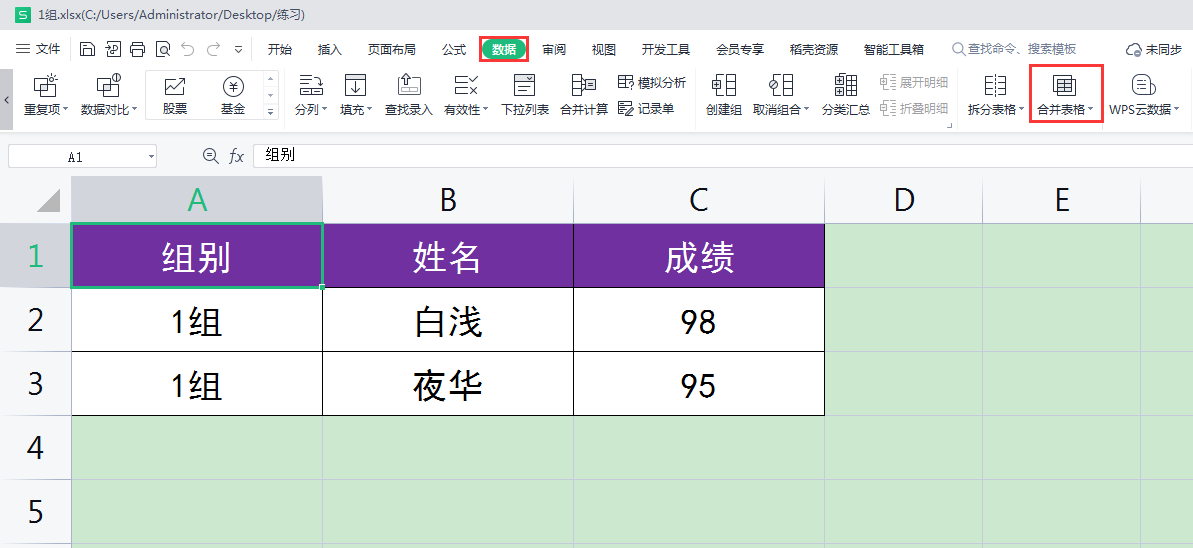Click the 未同步 cloud sync status
The image size is (1193, 548).
(x=1153, y=49)
